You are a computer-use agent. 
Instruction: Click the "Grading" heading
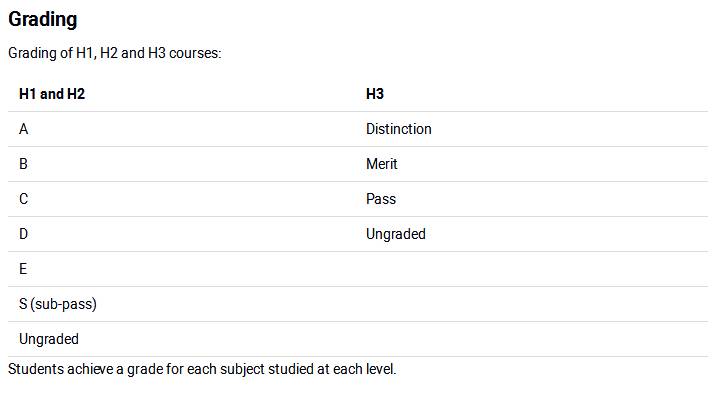click(x=42, y=19)
